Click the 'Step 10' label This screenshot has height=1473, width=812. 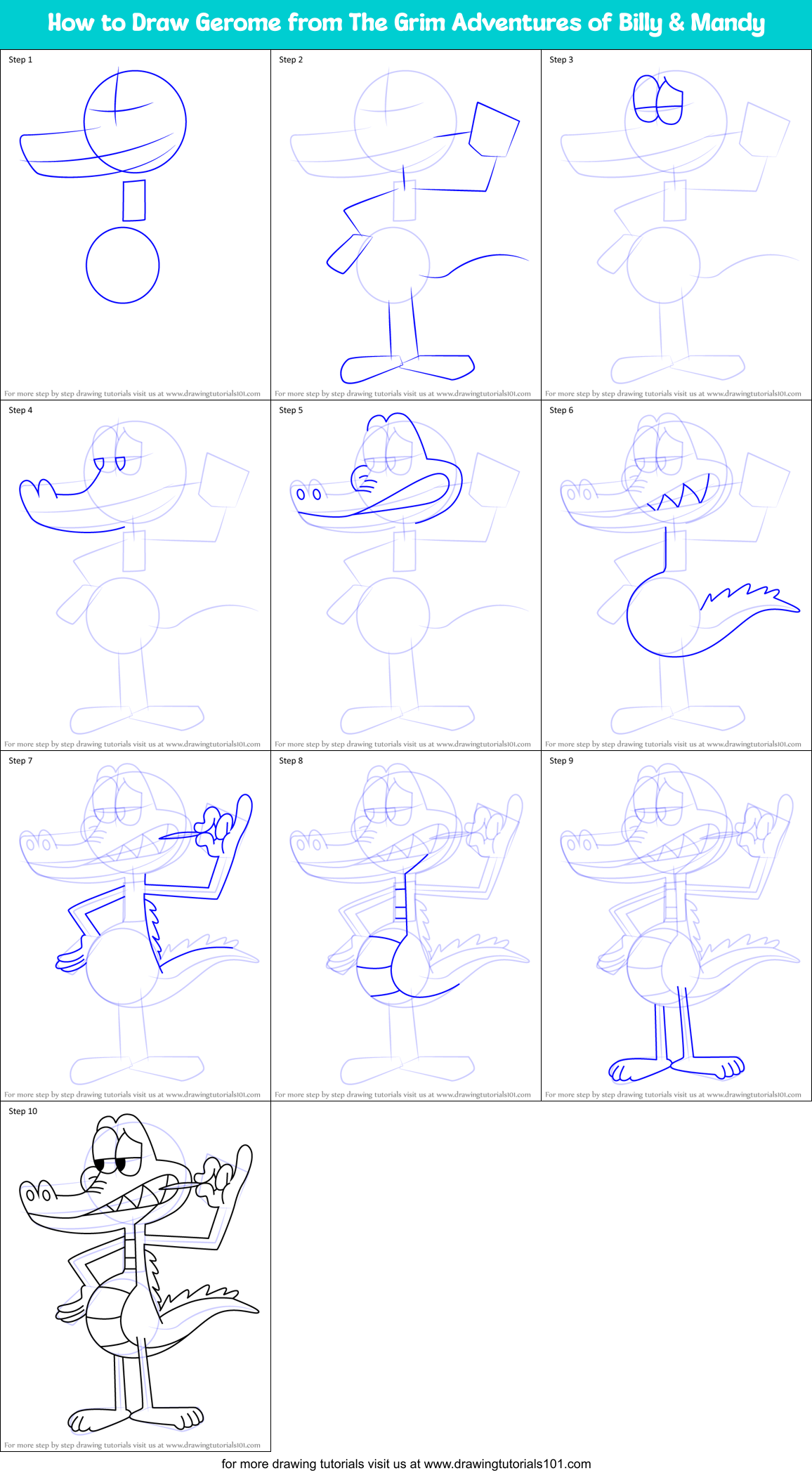click(23, 1111)
